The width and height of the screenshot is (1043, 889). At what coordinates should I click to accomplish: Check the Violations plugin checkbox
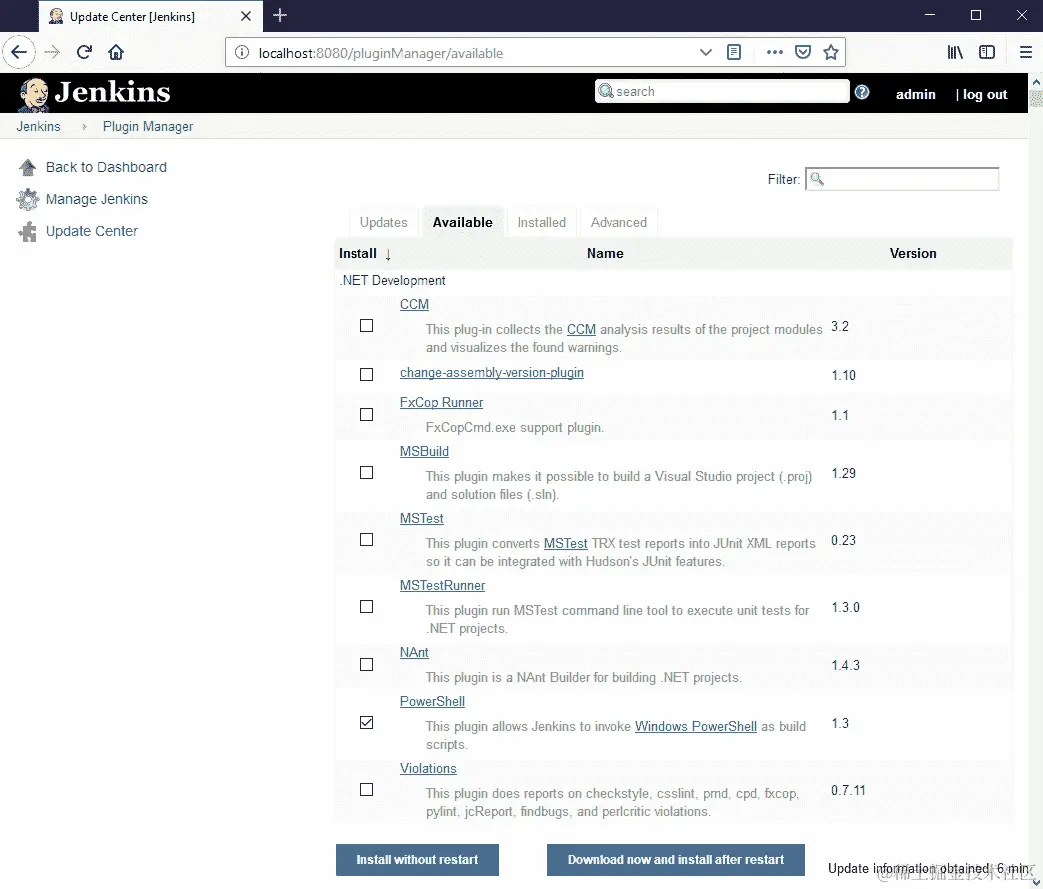point(367,790)
